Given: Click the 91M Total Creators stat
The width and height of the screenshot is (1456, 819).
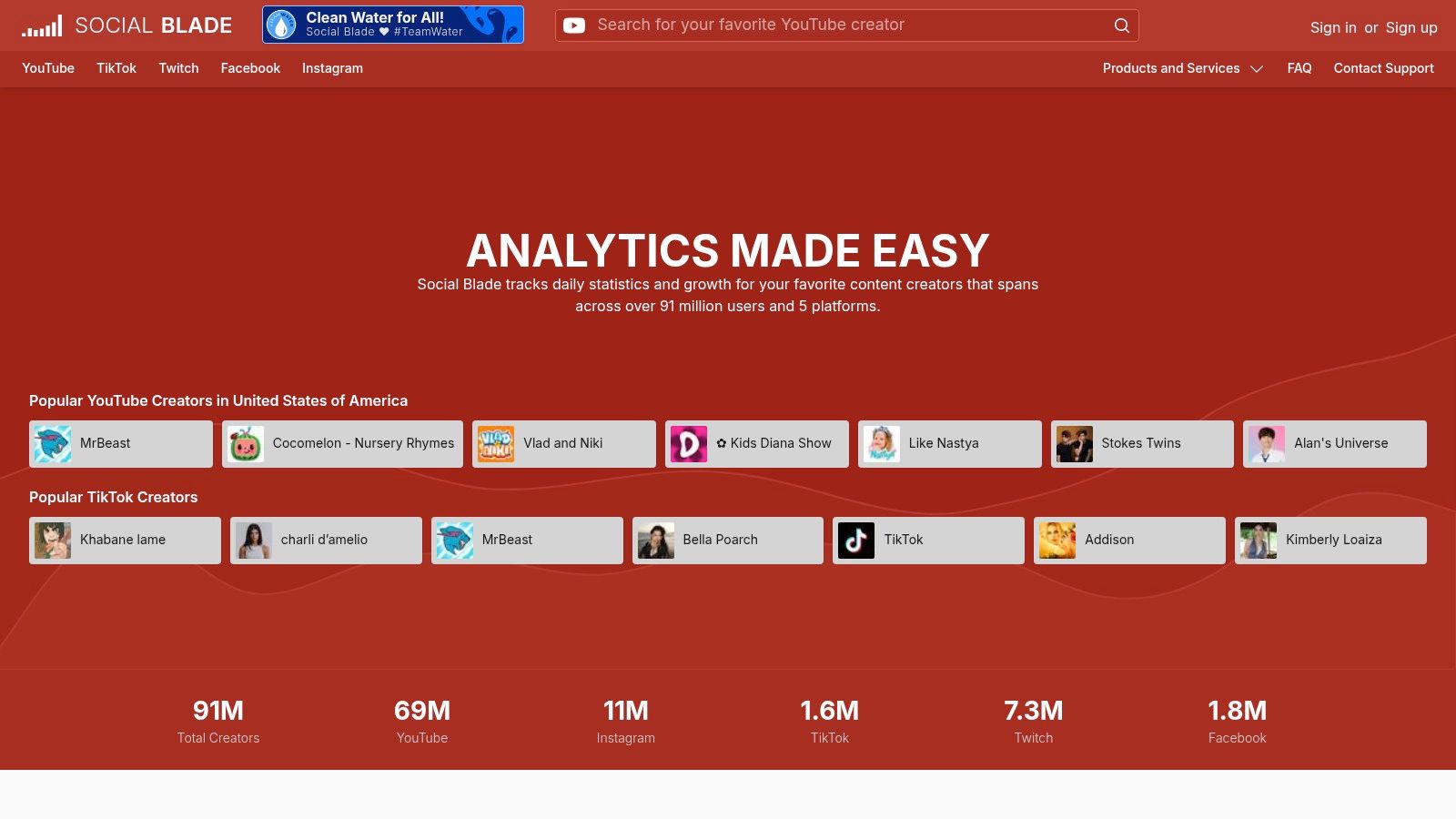Looking at the screenshot, I should (x=218, y=721).
